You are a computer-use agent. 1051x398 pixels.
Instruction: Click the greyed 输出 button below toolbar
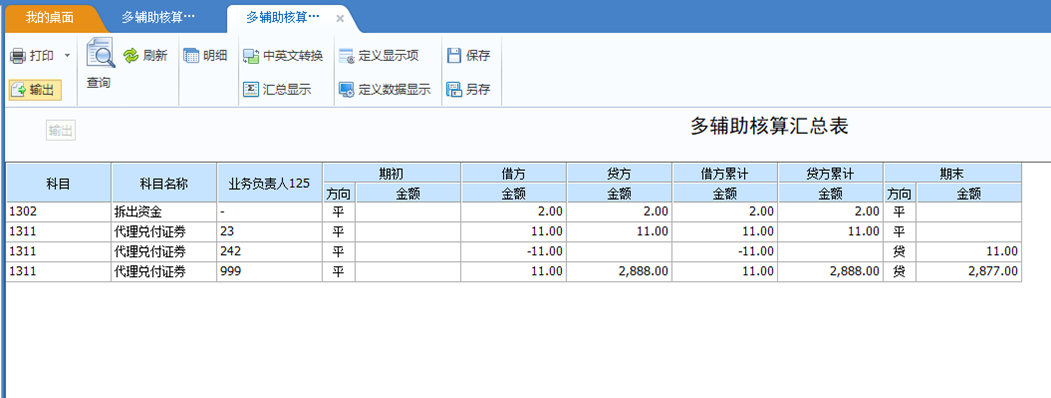click(x=61, y=131)
